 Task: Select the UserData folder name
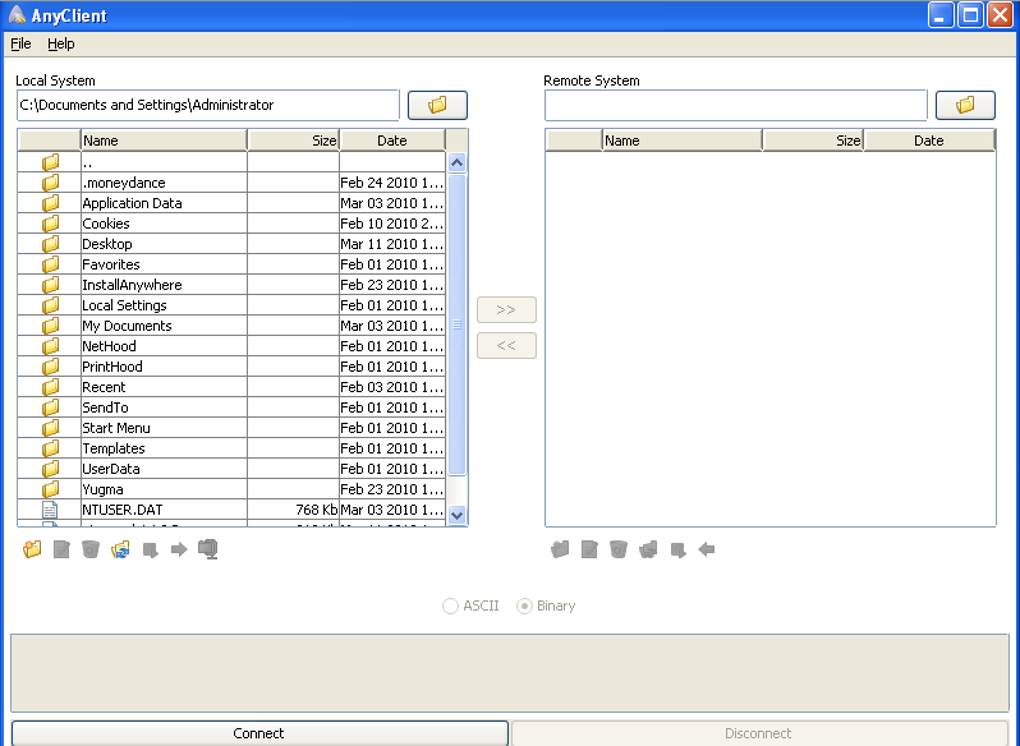pyautogui.click(x=111, y=469)
